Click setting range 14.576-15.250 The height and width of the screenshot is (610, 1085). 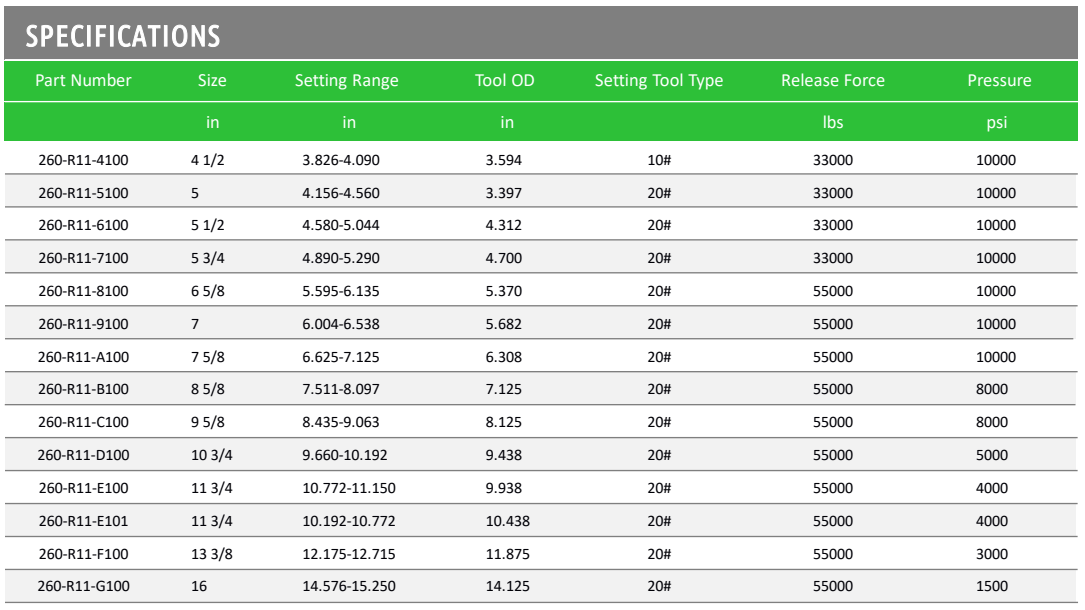tap(349, 586)
